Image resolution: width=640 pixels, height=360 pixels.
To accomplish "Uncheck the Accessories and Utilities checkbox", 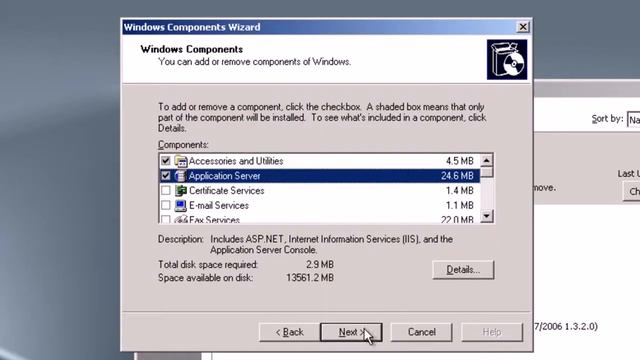I will coord(165,161).
